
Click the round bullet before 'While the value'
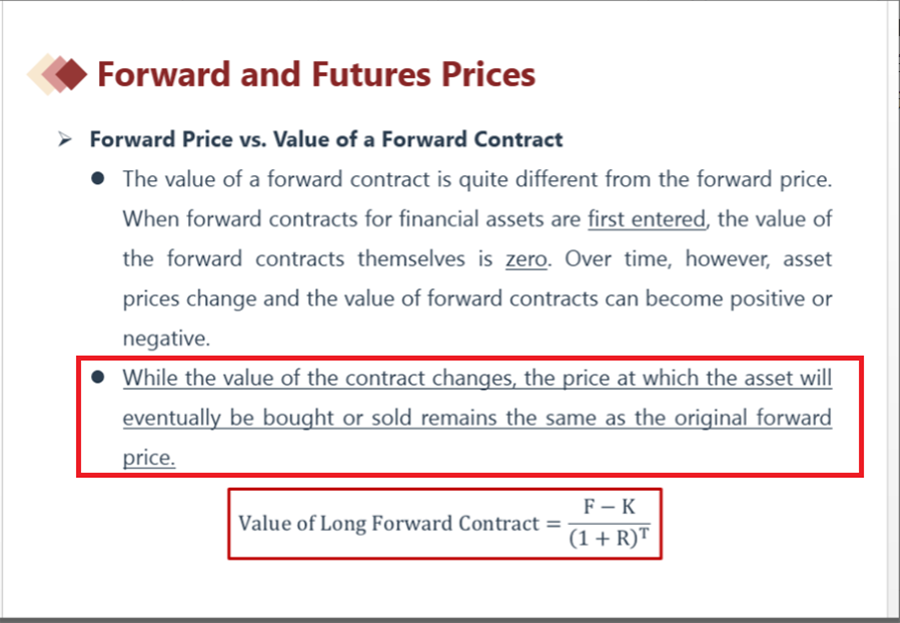point(98,377)
